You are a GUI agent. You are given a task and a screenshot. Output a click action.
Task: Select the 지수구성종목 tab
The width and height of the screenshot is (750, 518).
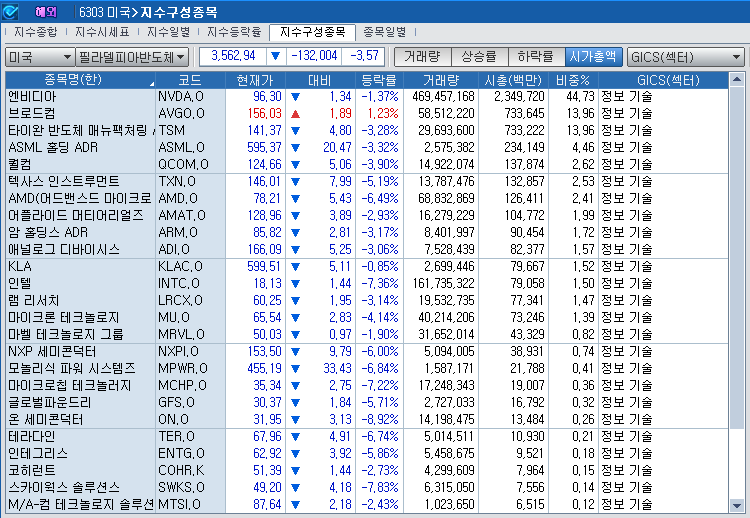pyautogui.click(x=312, y=32)
